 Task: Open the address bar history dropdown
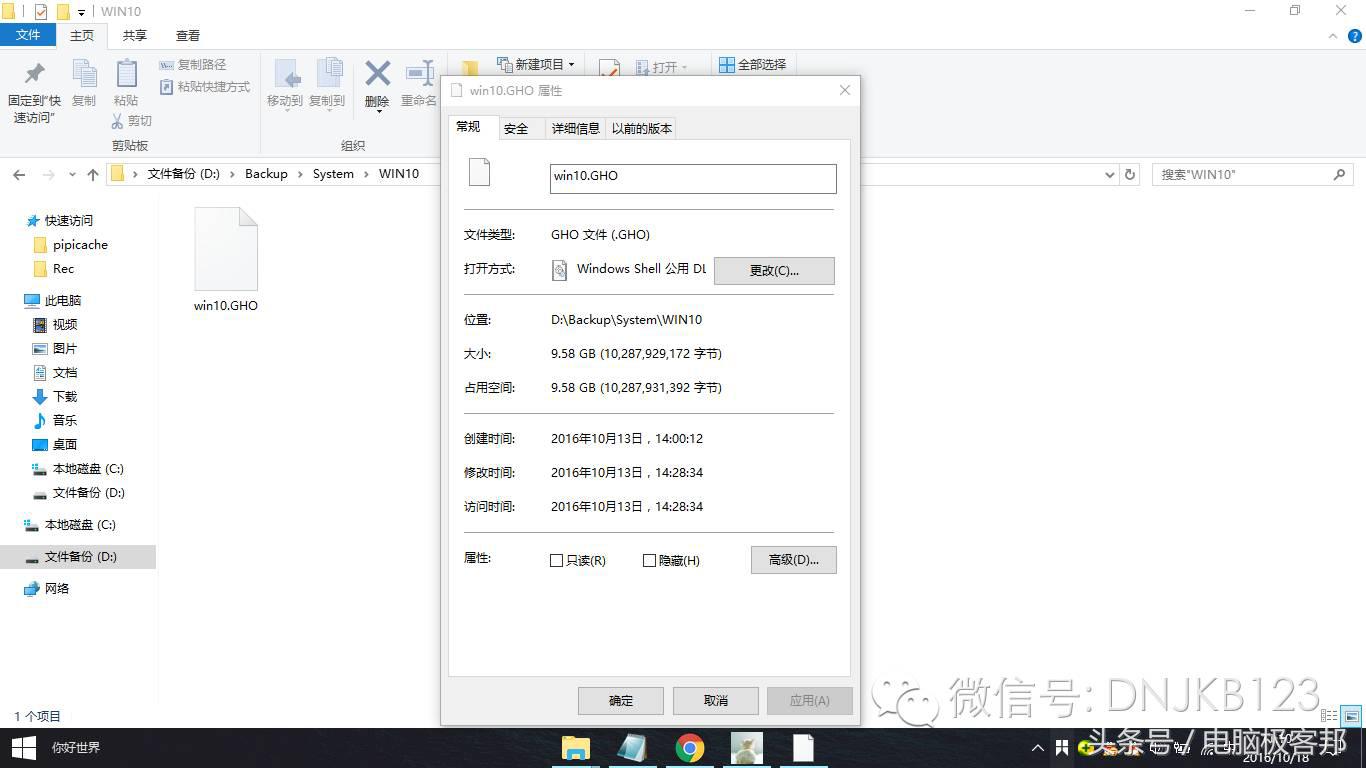pos(1110,173)
